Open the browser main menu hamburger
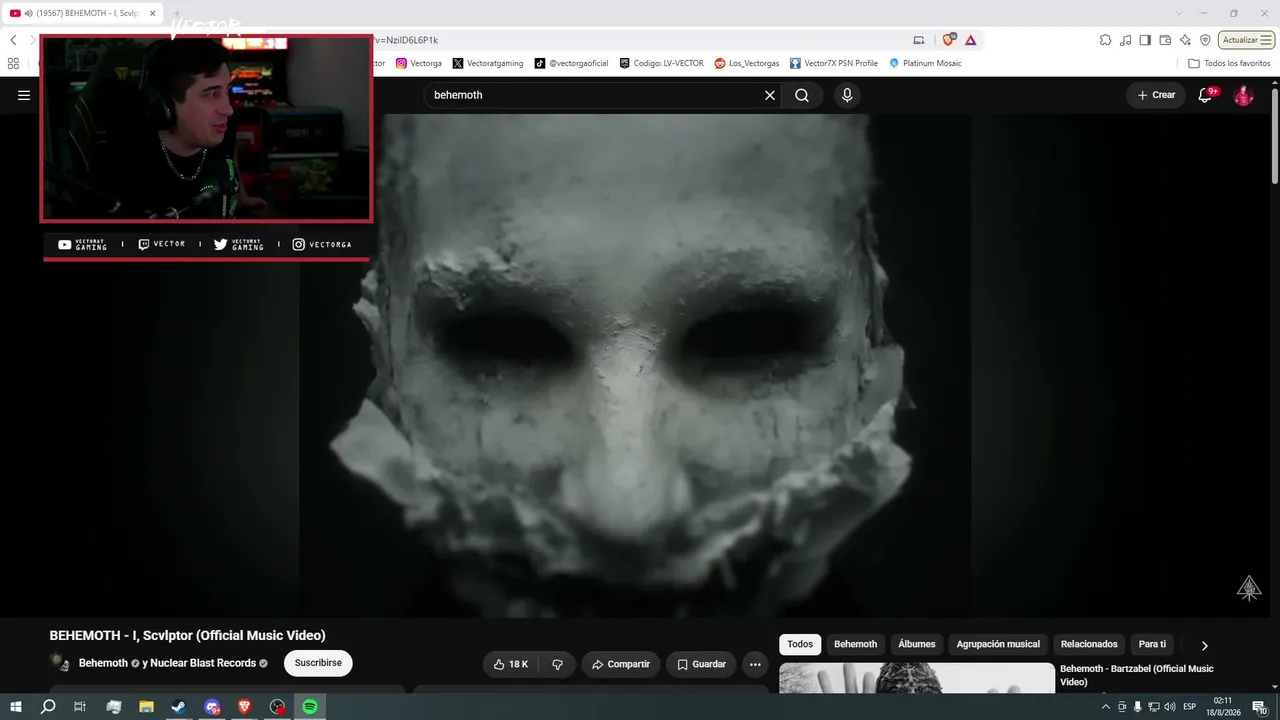Viewport: 1280px width, 720px height. 1266,40
